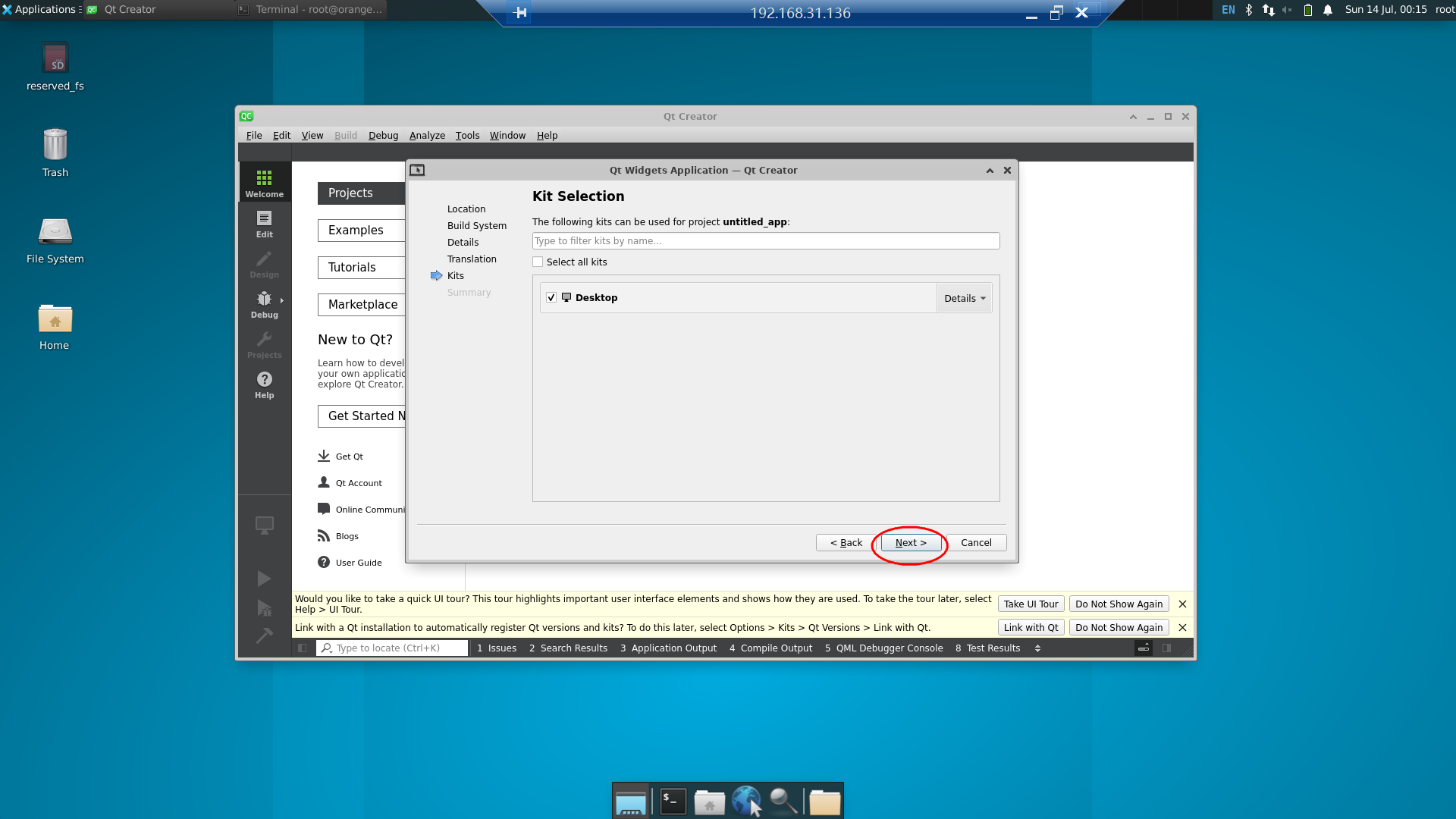Expand Desktop kit Details dropdown

pos(965,298)
